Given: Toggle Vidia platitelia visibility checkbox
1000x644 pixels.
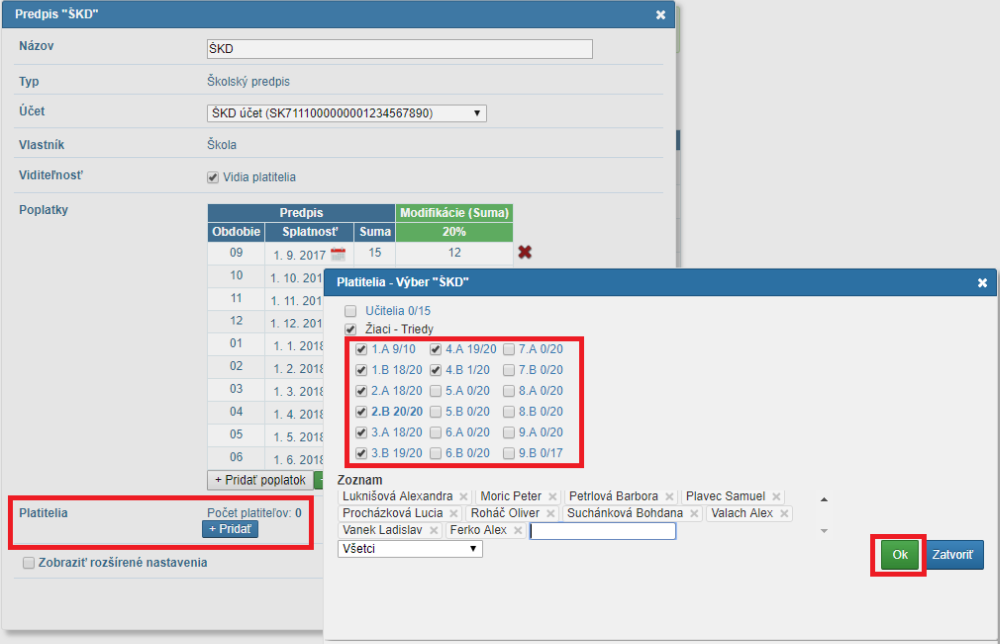Looking at the screenshot, I should point(213,178).
